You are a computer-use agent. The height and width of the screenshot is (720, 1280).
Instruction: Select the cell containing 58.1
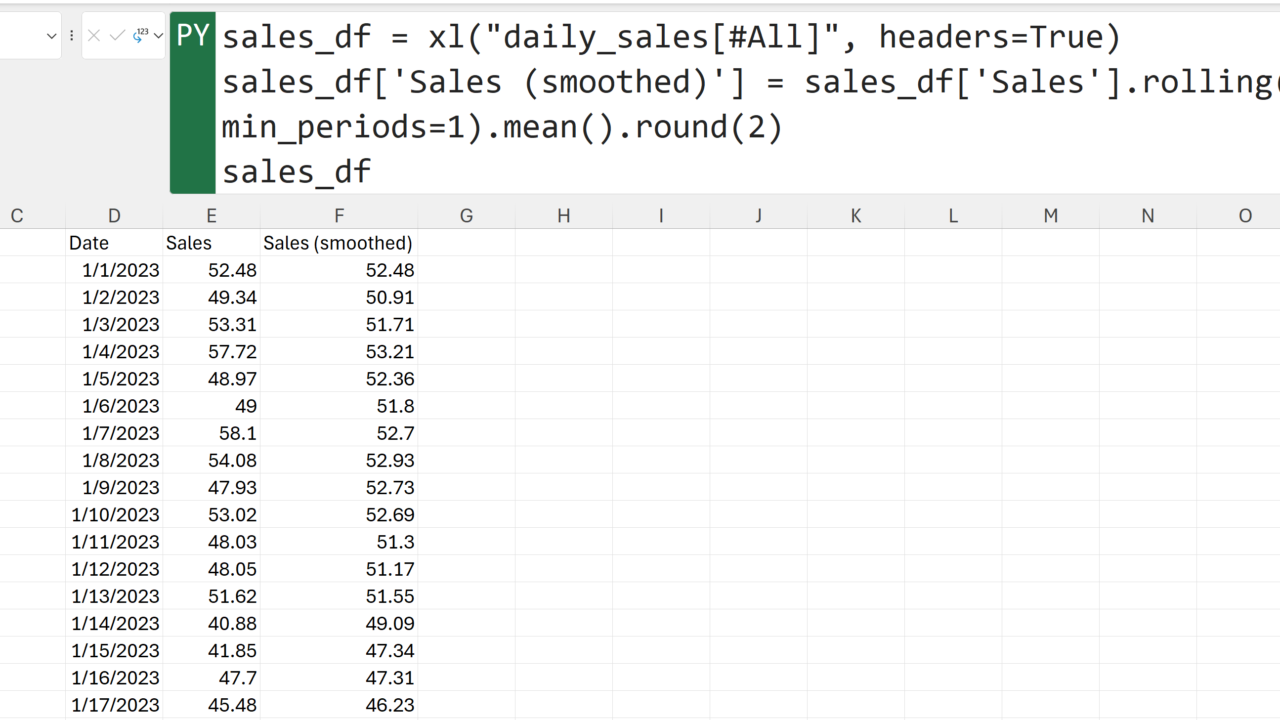coord(211,433)
